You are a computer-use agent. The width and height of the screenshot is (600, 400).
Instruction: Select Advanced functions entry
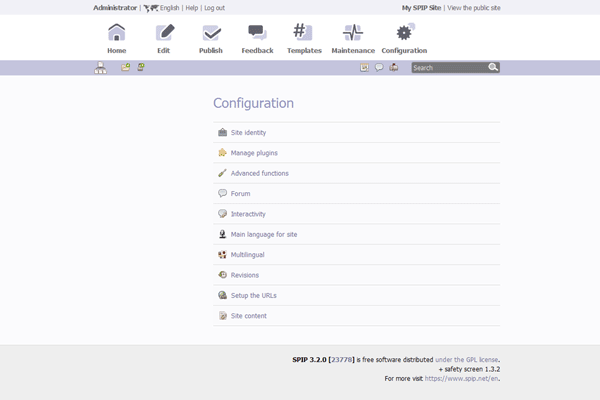click(x=259, y=173)
